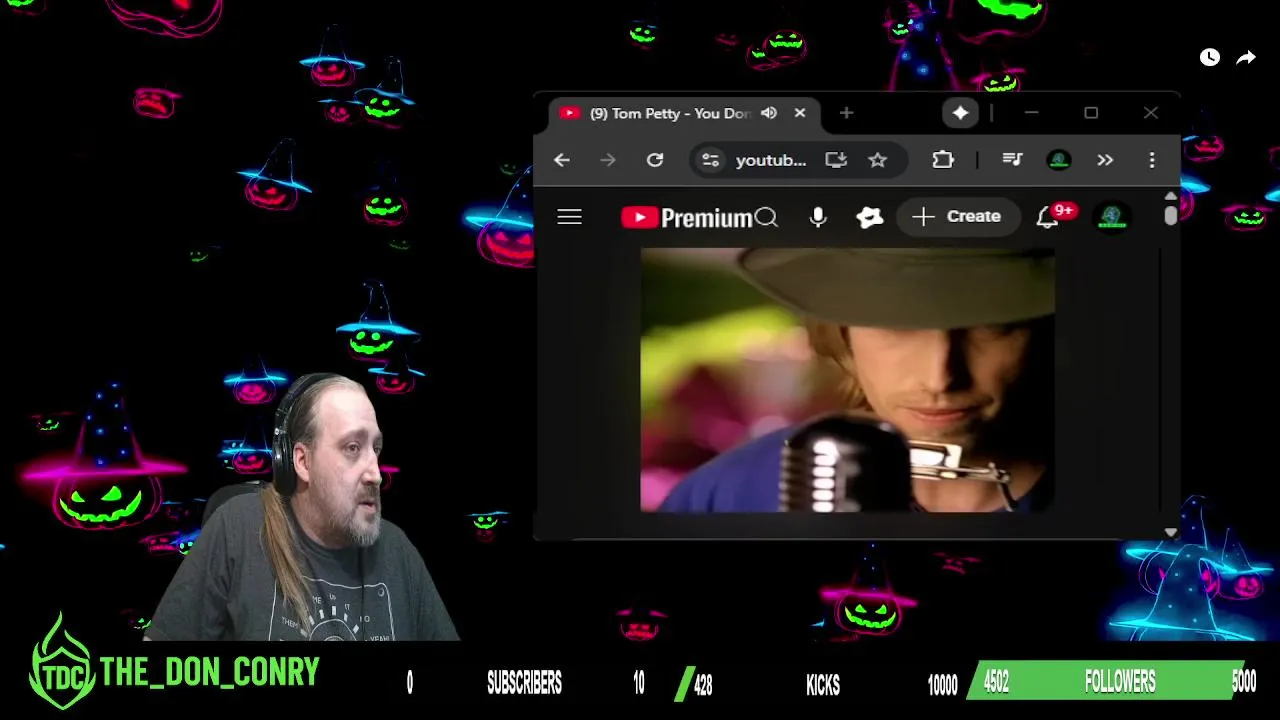Open the YouTube hamburger guide menu

click(569, 217)
